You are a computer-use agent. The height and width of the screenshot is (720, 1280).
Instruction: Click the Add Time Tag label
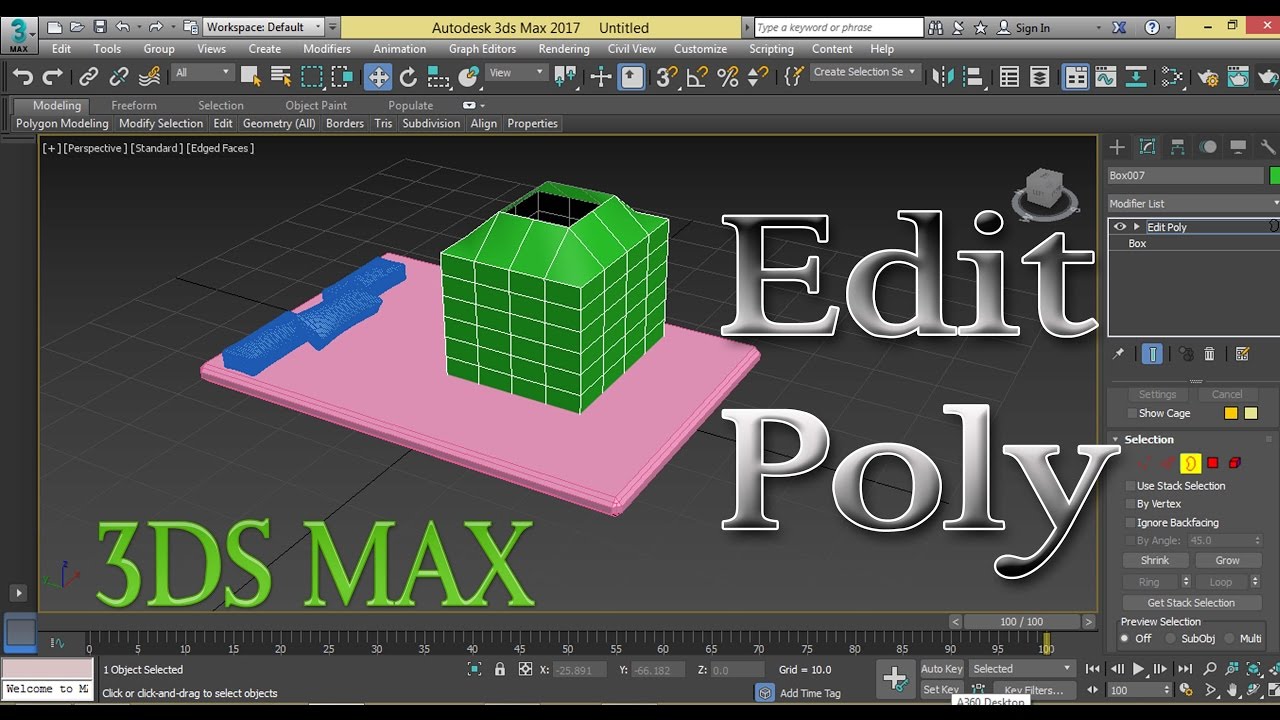[810, 693]
